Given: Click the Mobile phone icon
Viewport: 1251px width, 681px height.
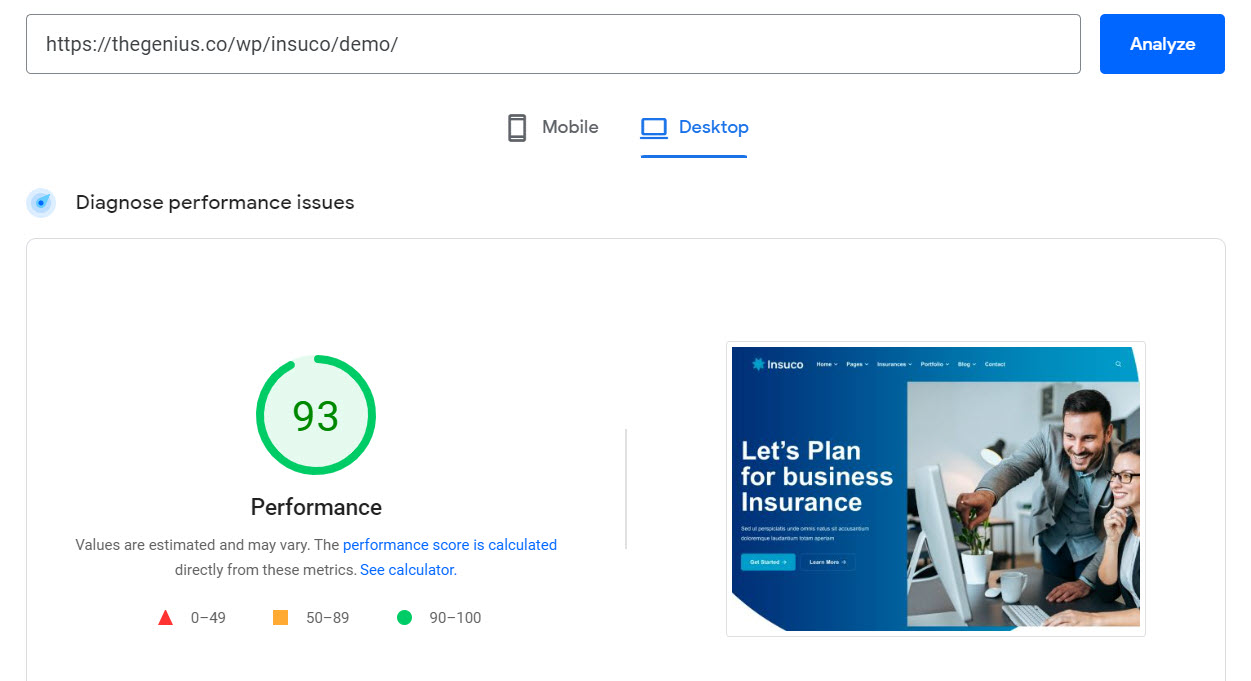Looking at the screenshot, I should point(517,128).
